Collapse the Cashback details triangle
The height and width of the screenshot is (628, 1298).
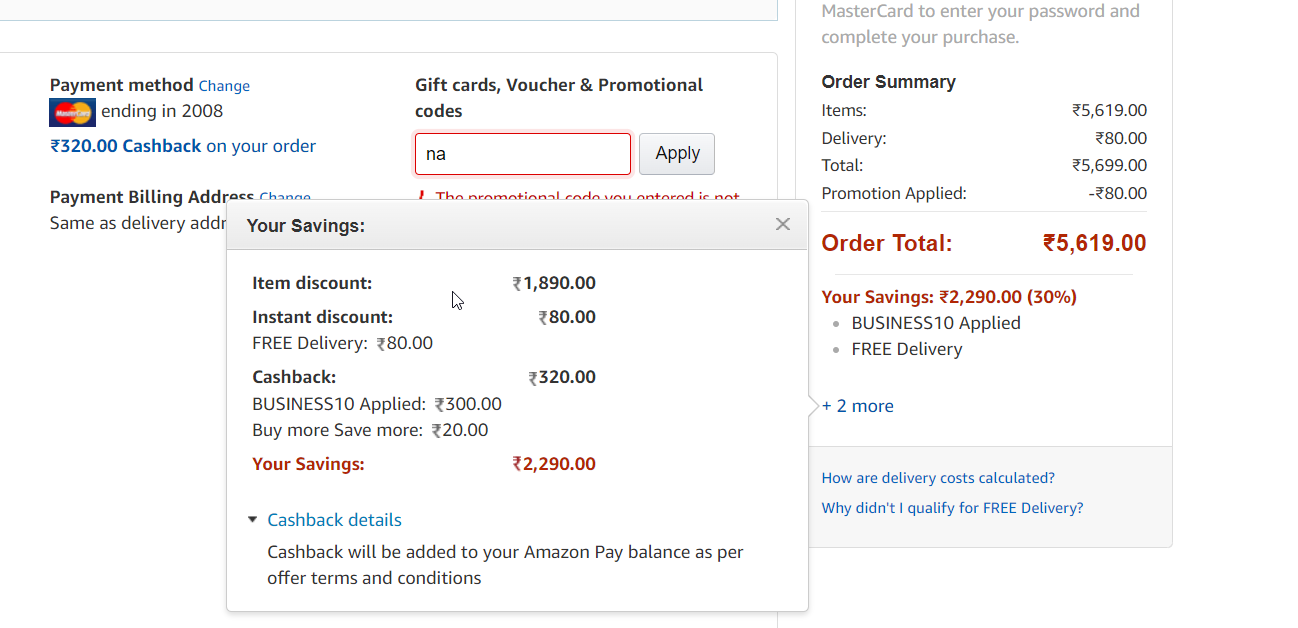(253, 520)
